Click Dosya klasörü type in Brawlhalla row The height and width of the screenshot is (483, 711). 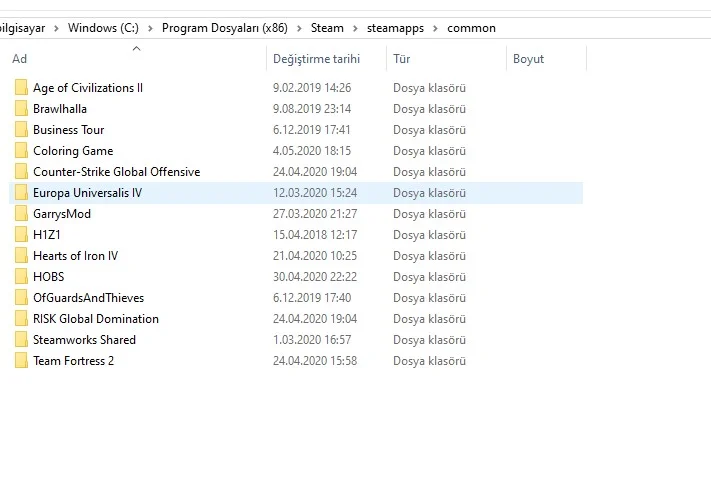pos(429,109)
